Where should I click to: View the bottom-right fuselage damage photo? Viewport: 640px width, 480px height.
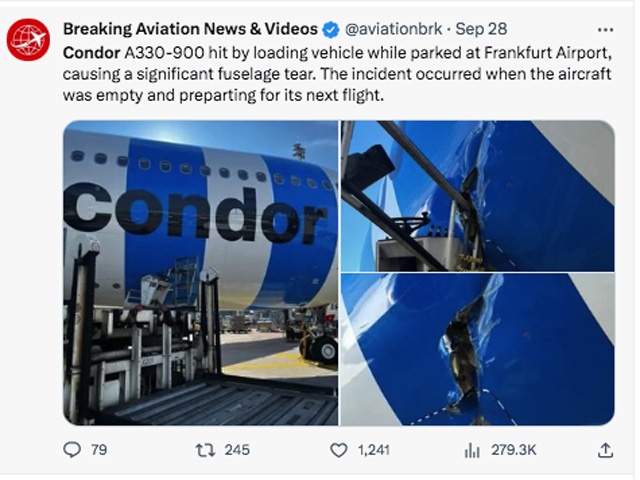[x=477, y=350]
